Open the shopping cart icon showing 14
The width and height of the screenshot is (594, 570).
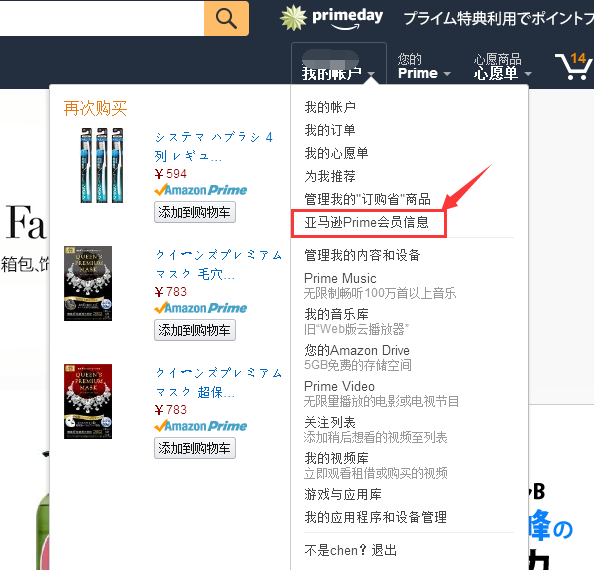pos(574,66)
